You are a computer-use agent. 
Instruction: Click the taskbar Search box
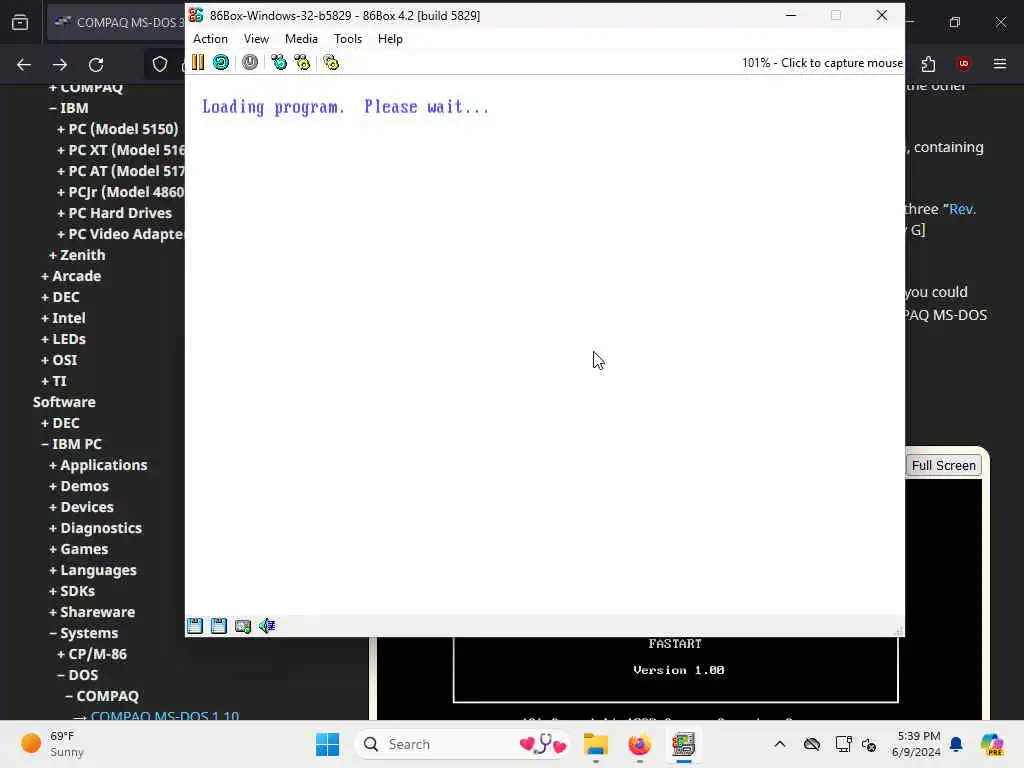[462, 744]
